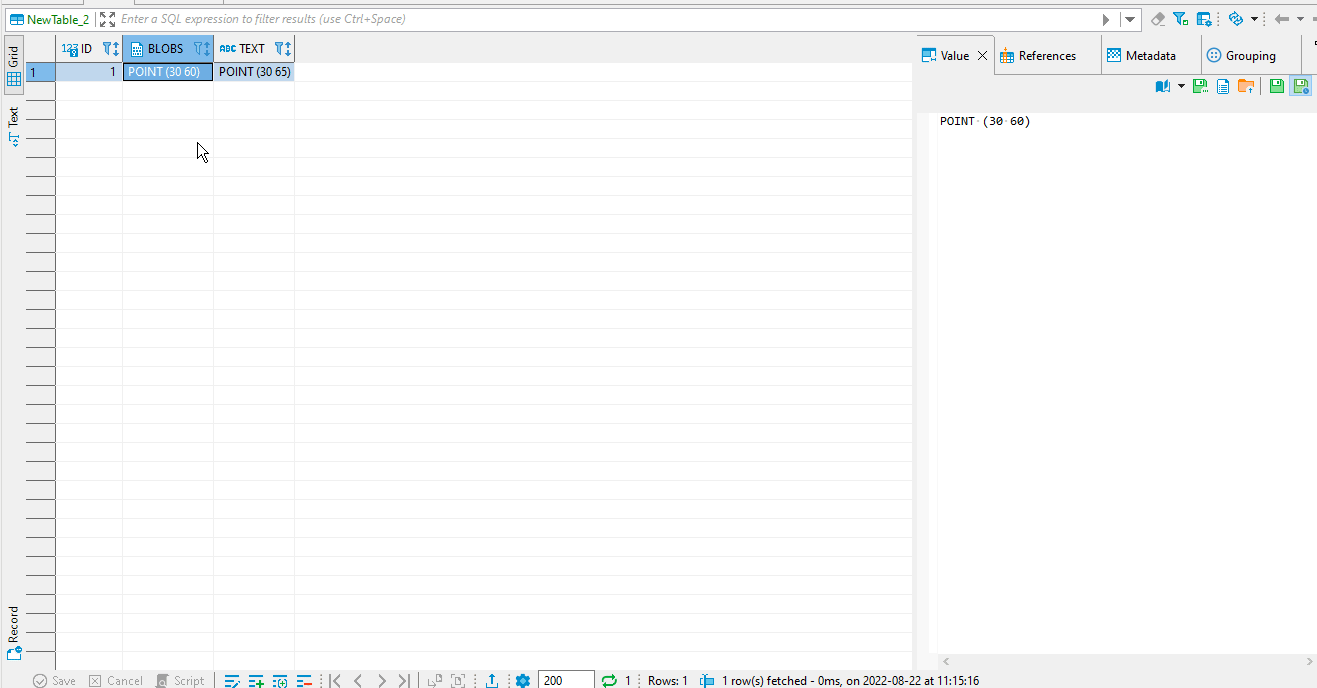The width and height of the screenshot is (1317, 688).
Task: Load cell value from file using folder icon
Action: click(x=1246, y=86)
